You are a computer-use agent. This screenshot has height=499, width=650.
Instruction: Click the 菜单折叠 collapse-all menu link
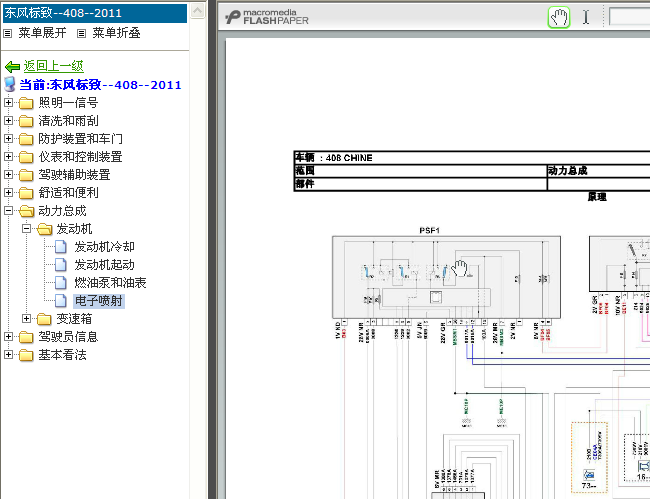click(116, 33)
